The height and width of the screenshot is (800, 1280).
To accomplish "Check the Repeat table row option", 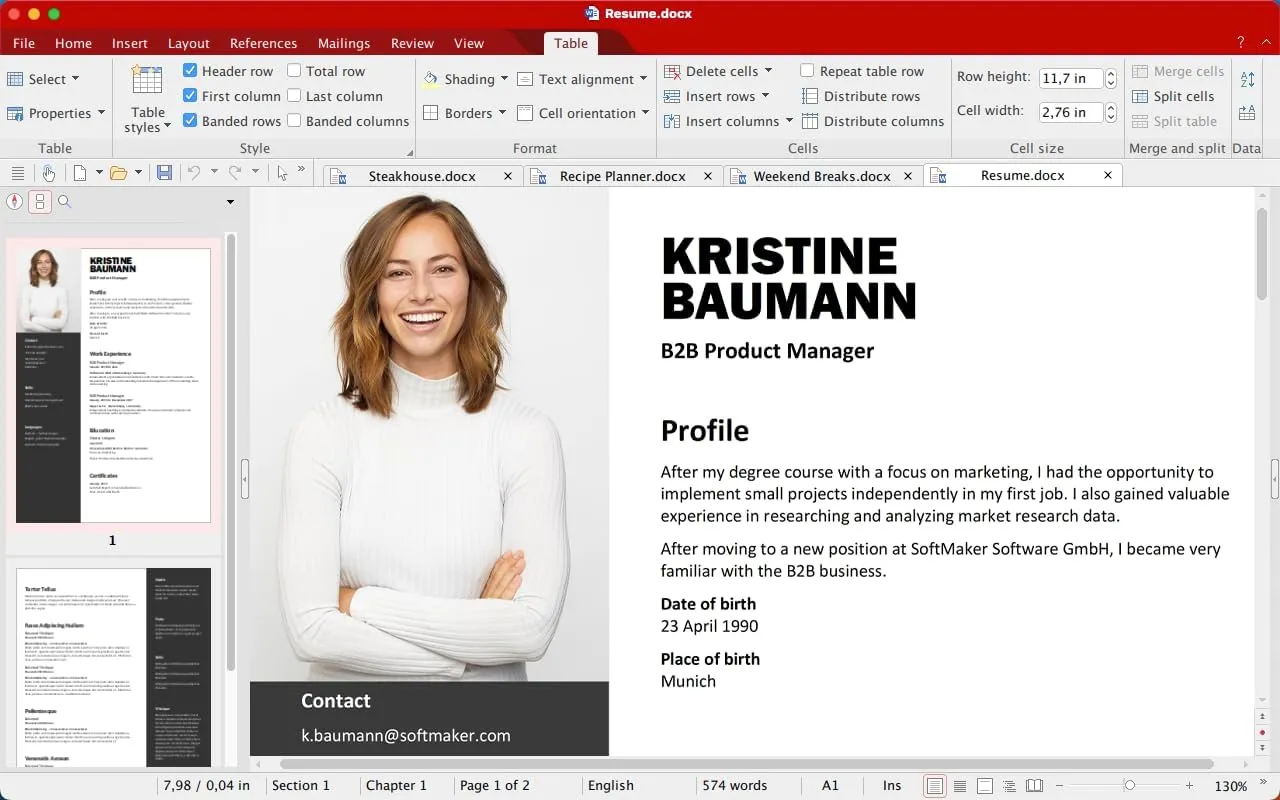I will (x=807, y=71).
